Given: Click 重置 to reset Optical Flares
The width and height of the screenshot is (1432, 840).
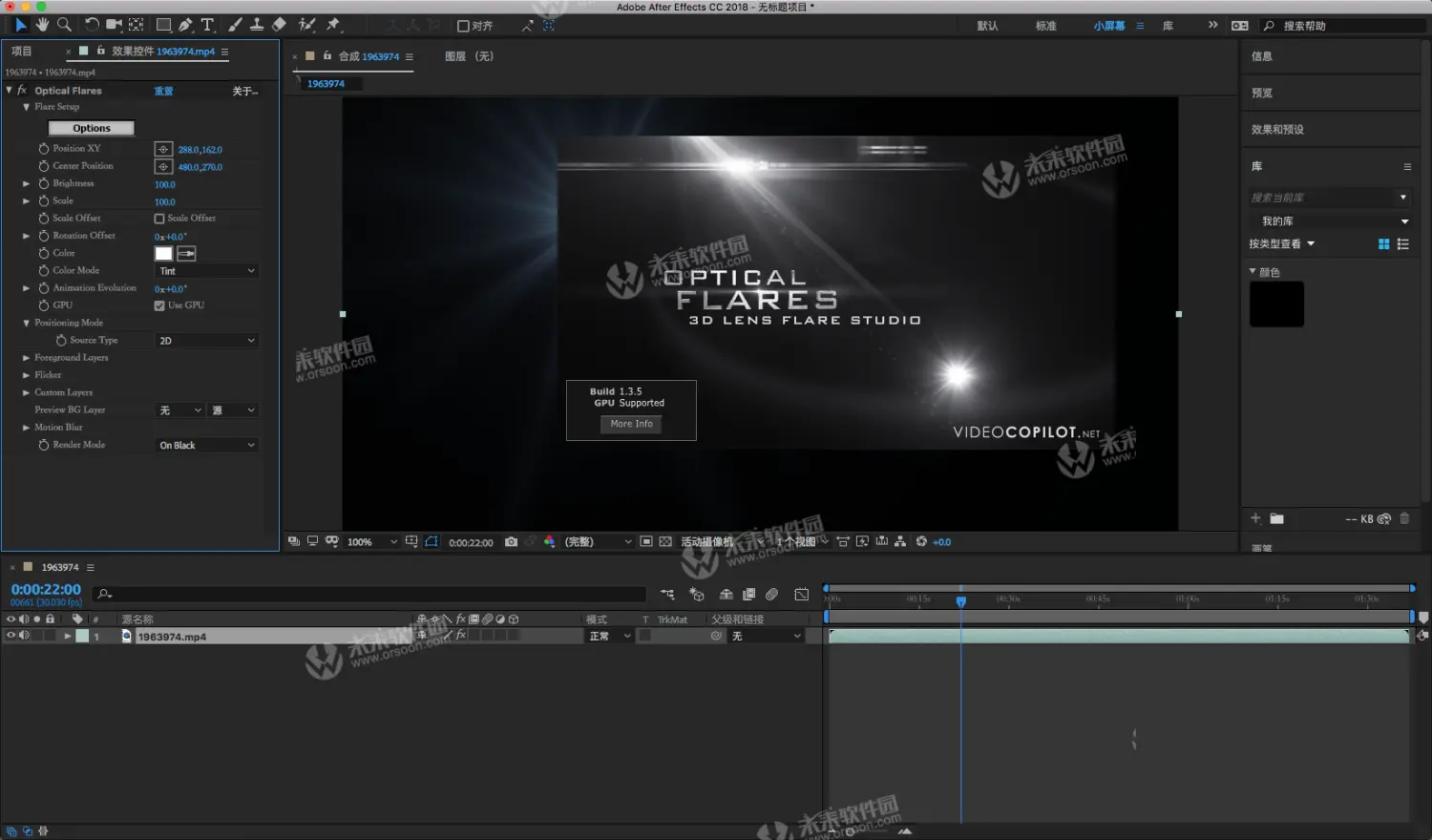Looking at the screenshot, I should (164, 92).
